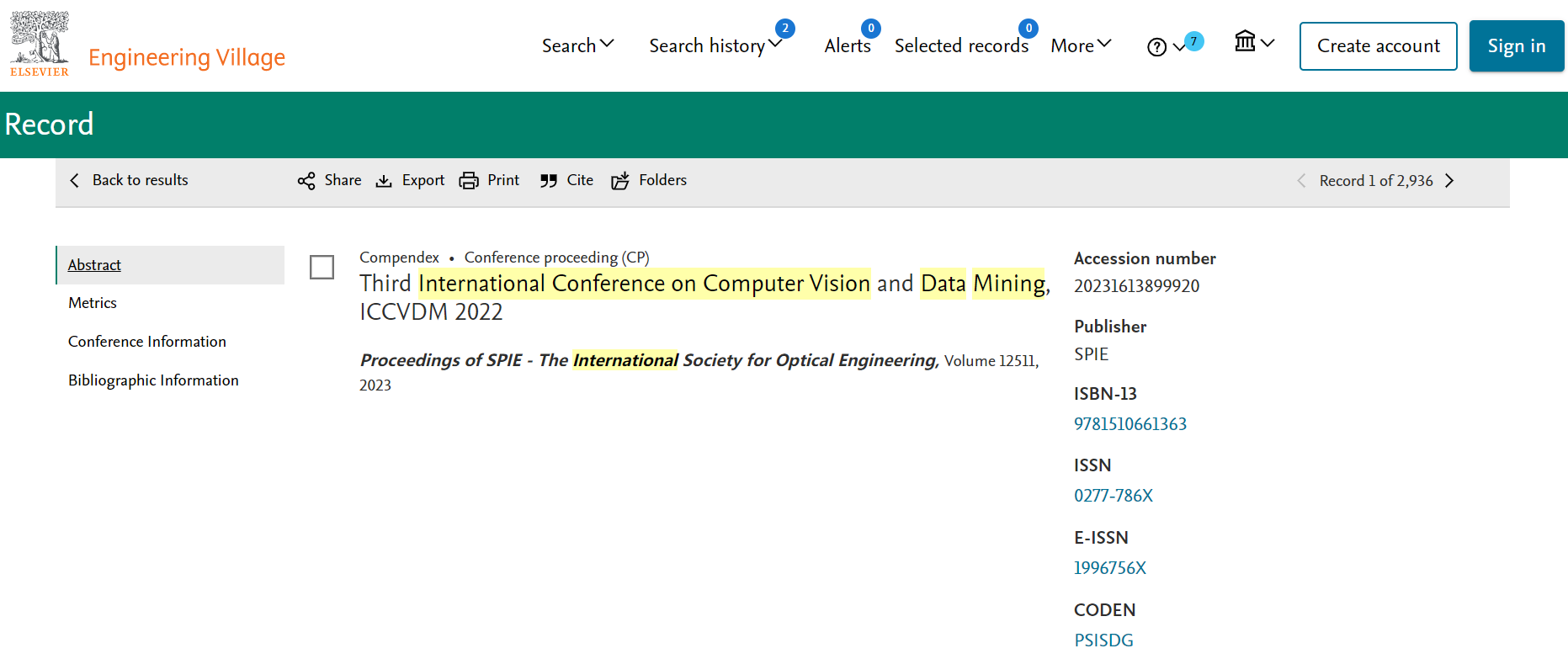1568x659 pixels.
Task: Jump to Bibliographic Information section
Action: point(153,380)
